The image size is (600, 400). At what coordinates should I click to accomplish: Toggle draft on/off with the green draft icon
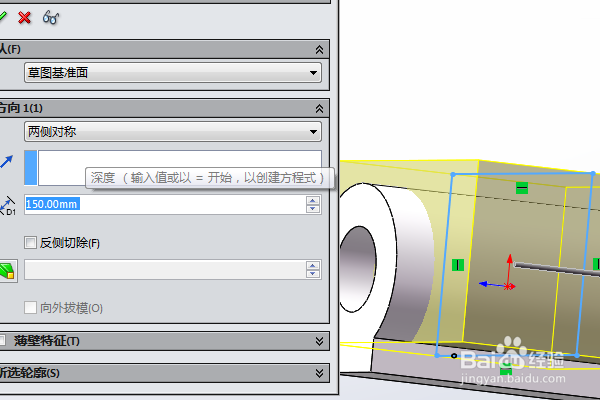7,271
